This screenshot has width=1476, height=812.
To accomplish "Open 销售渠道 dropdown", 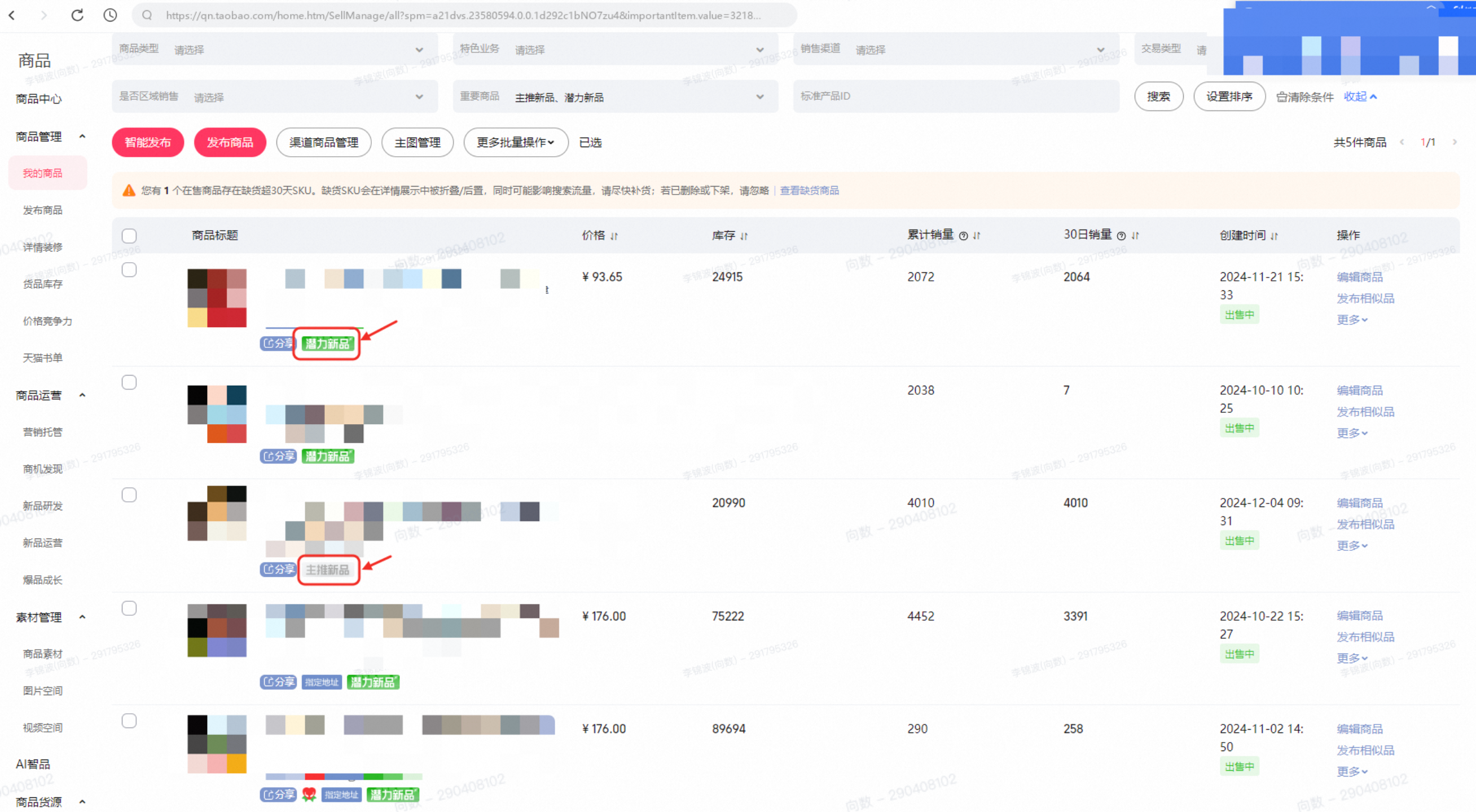I will 956,49.
